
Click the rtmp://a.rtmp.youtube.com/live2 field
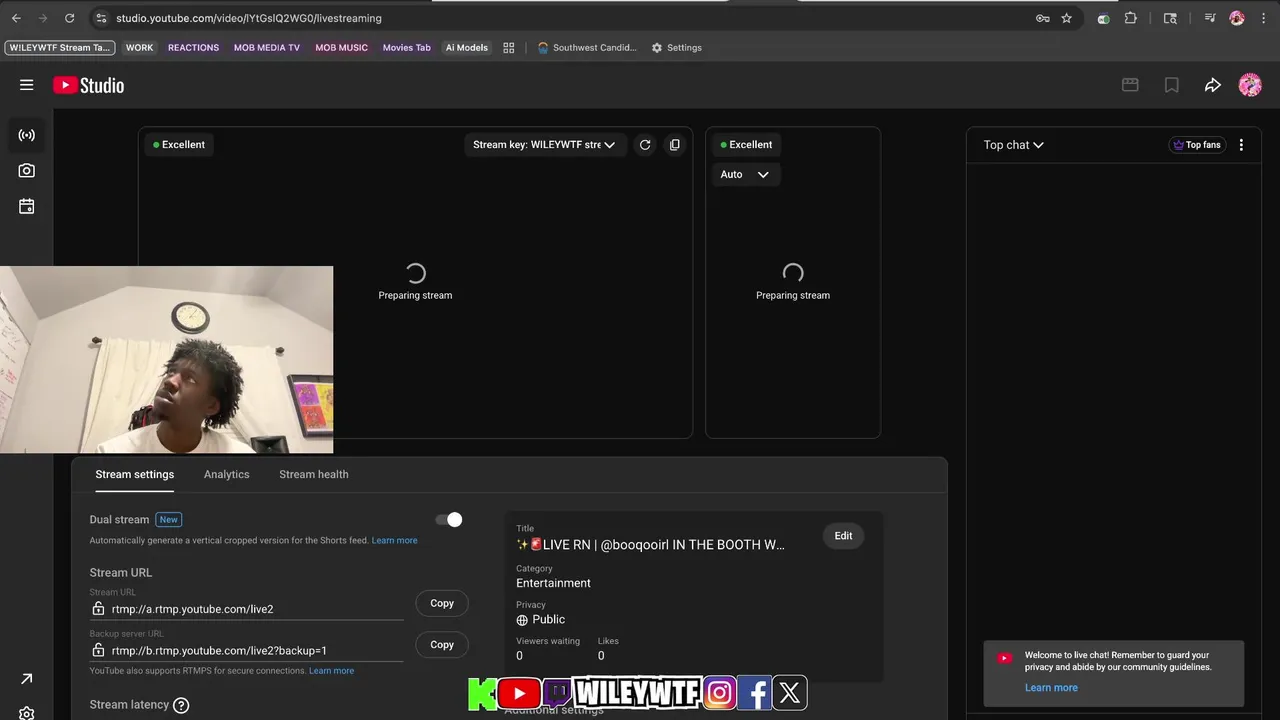click(247, 609)
